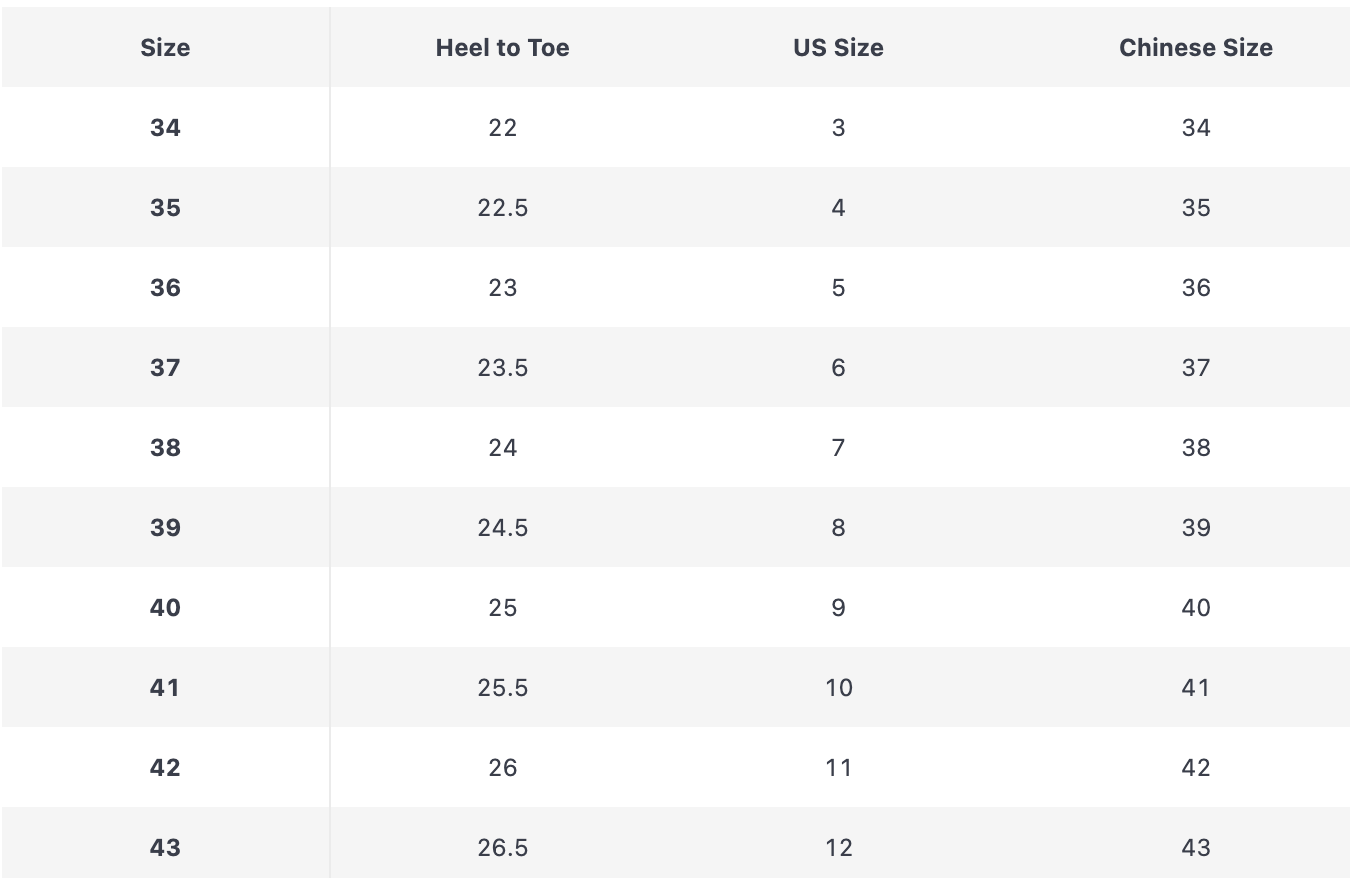Select bold size 38 row label
Viewport: 1350px width, 878px height.
point(165,447)
